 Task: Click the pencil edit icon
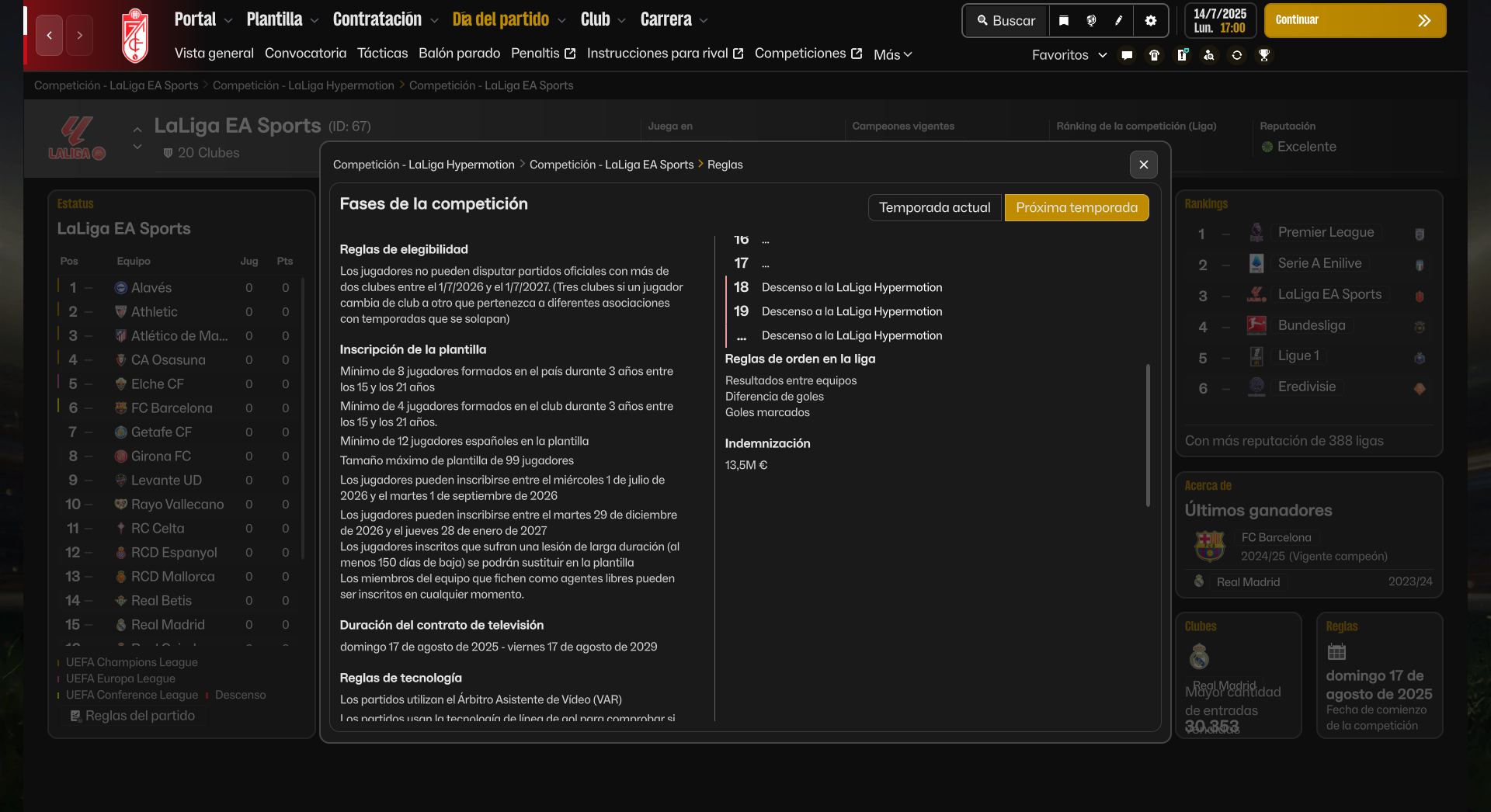pos(1119,21)
